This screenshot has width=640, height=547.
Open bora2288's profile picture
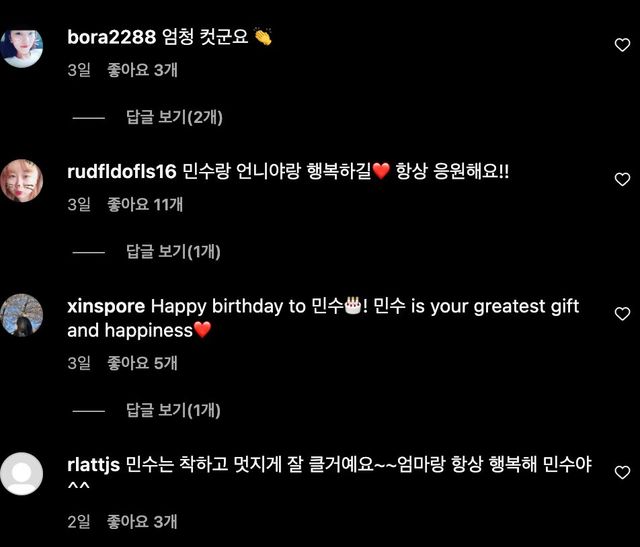[22, 46]
